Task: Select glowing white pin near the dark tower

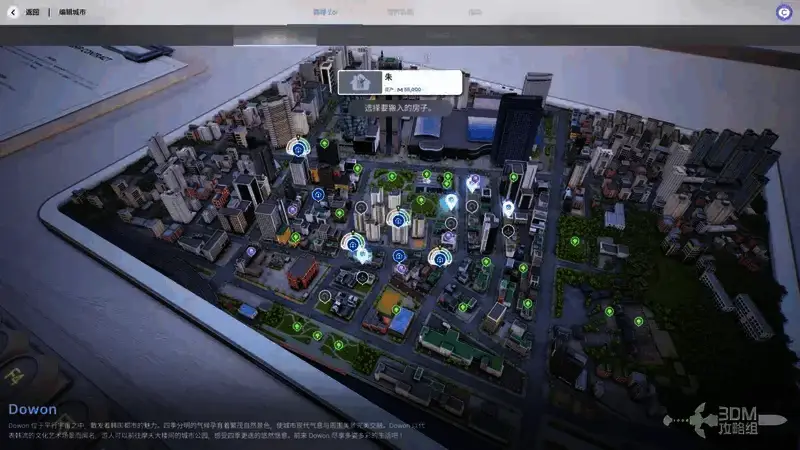Action: [x=508, y=208]
